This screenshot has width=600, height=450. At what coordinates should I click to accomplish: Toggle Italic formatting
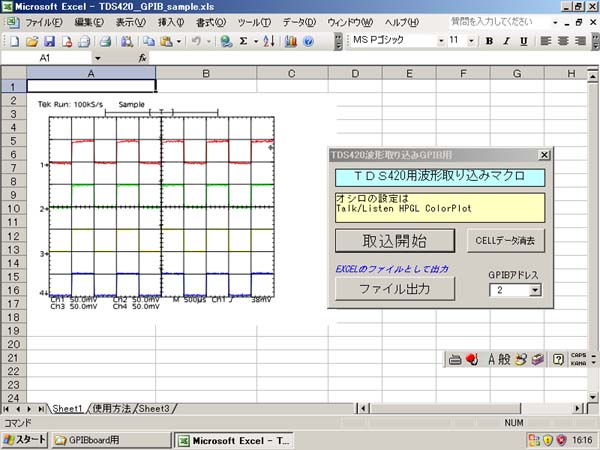click(506, 41)
